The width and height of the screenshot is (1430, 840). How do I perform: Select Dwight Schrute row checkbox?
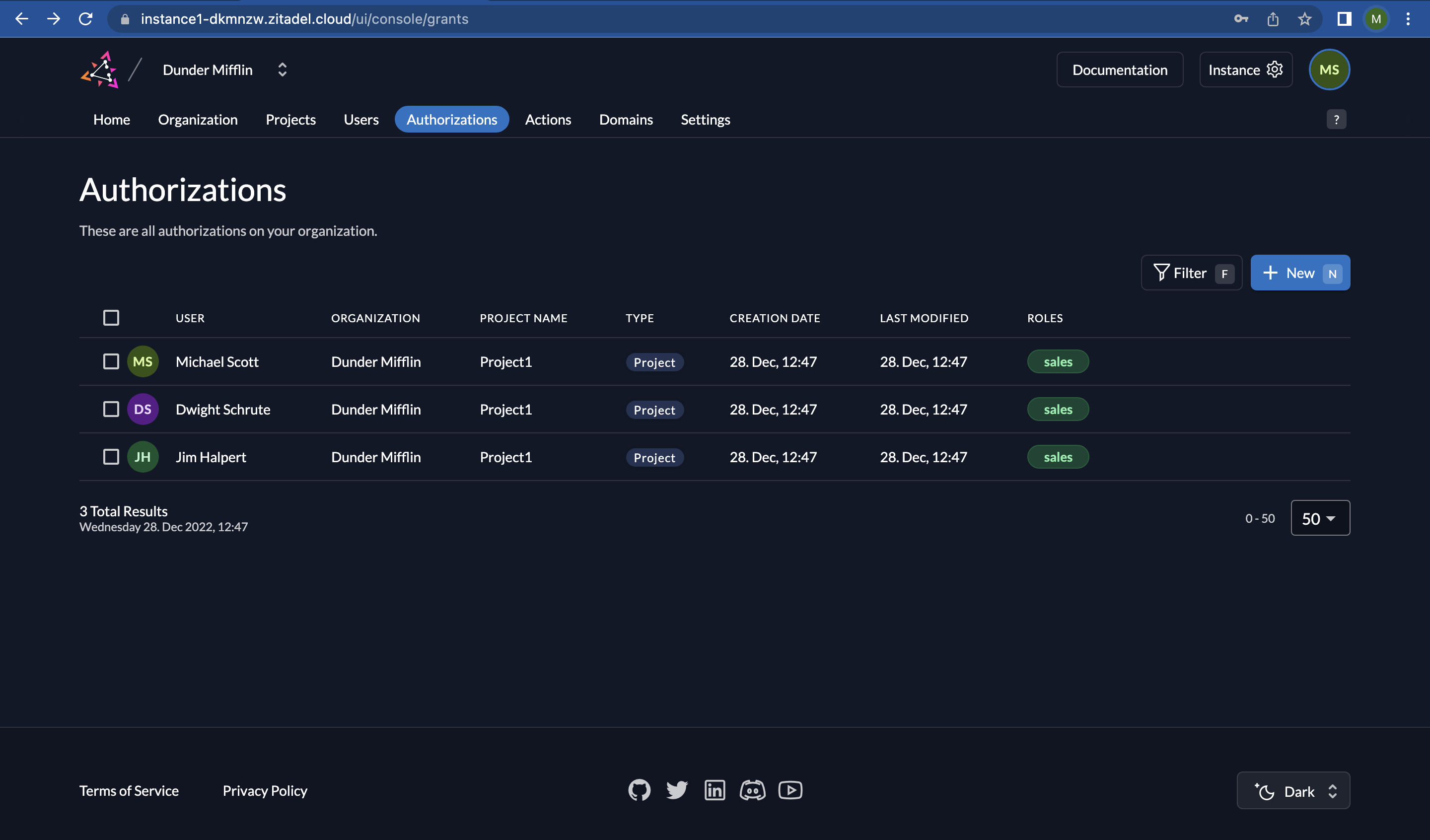[111, 409]
